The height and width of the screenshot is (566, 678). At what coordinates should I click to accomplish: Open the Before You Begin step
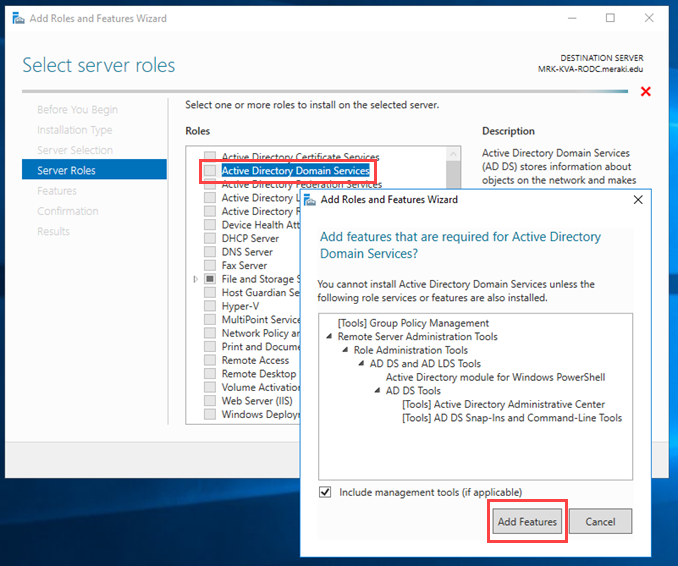(x=77, y=110)
